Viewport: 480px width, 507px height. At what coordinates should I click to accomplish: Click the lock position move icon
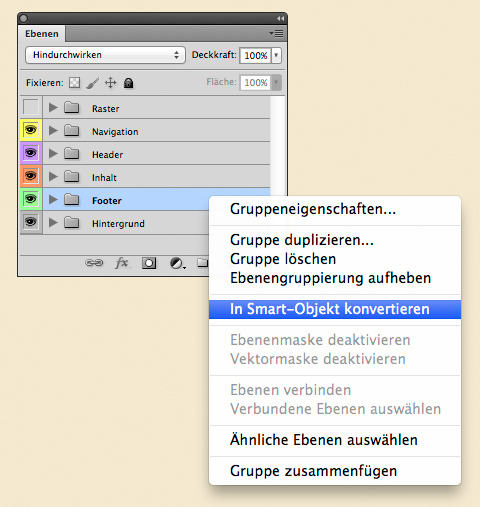pyautogui.click(x=111, y=82)
